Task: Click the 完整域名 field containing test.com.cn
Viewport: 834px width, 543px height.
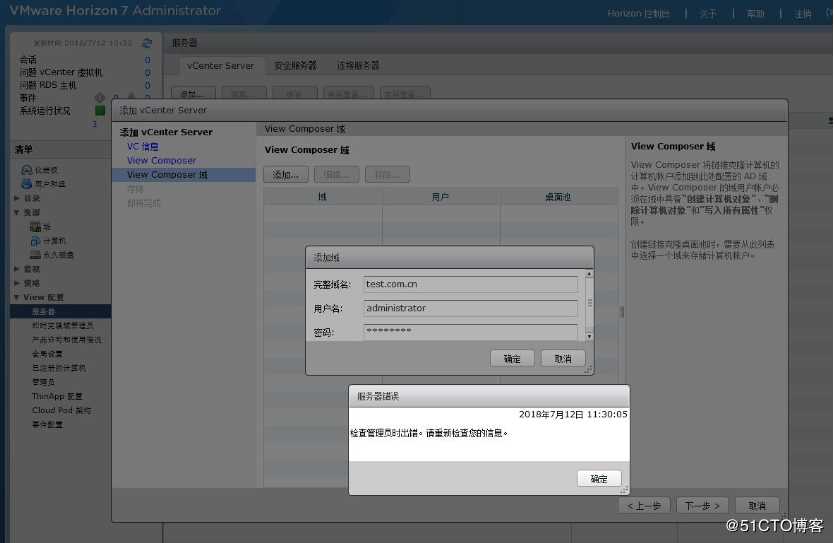Action: point(471,284)
